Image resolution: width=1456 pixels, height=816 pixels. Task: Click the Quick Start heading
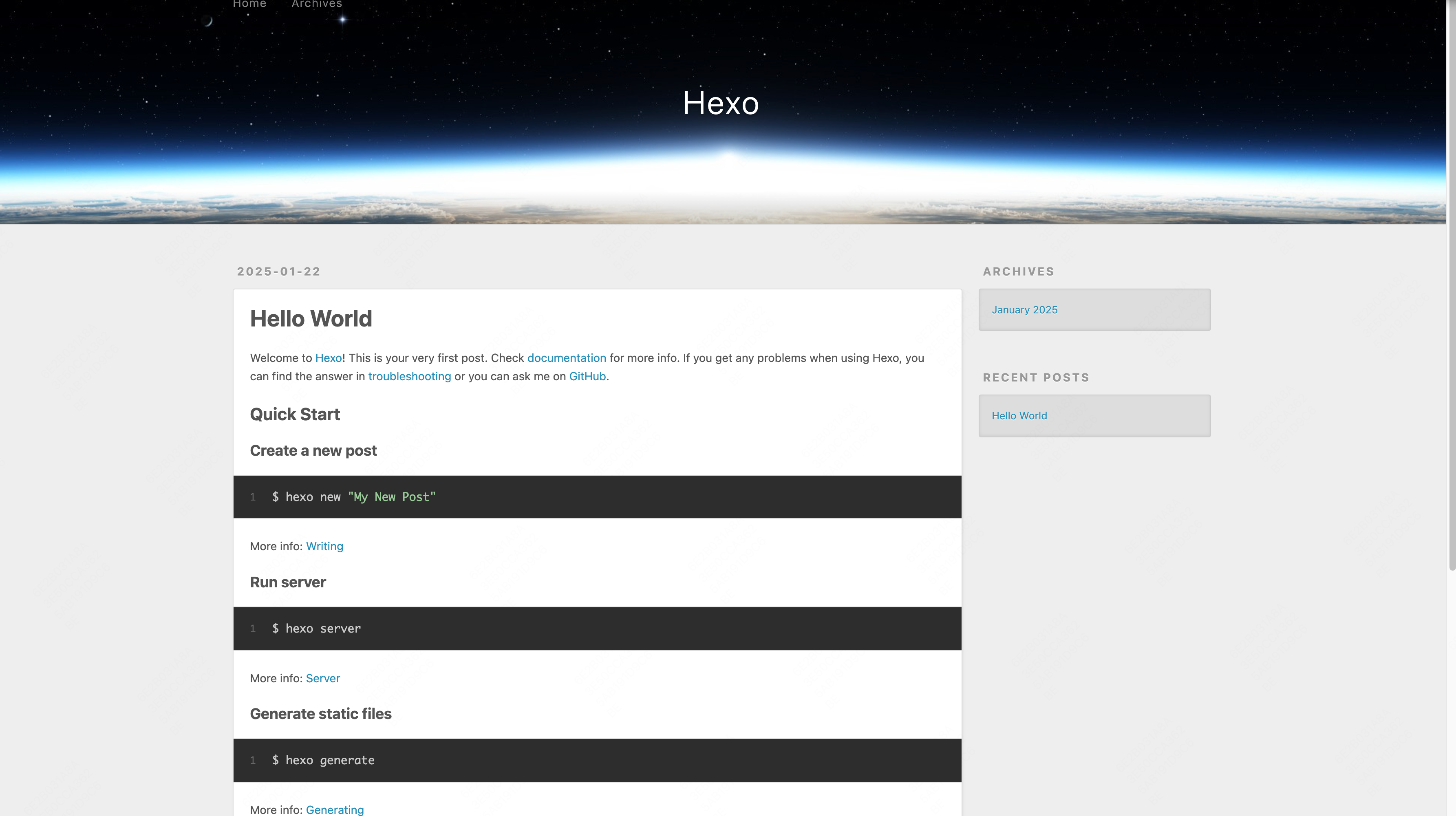tap(294, 414)
